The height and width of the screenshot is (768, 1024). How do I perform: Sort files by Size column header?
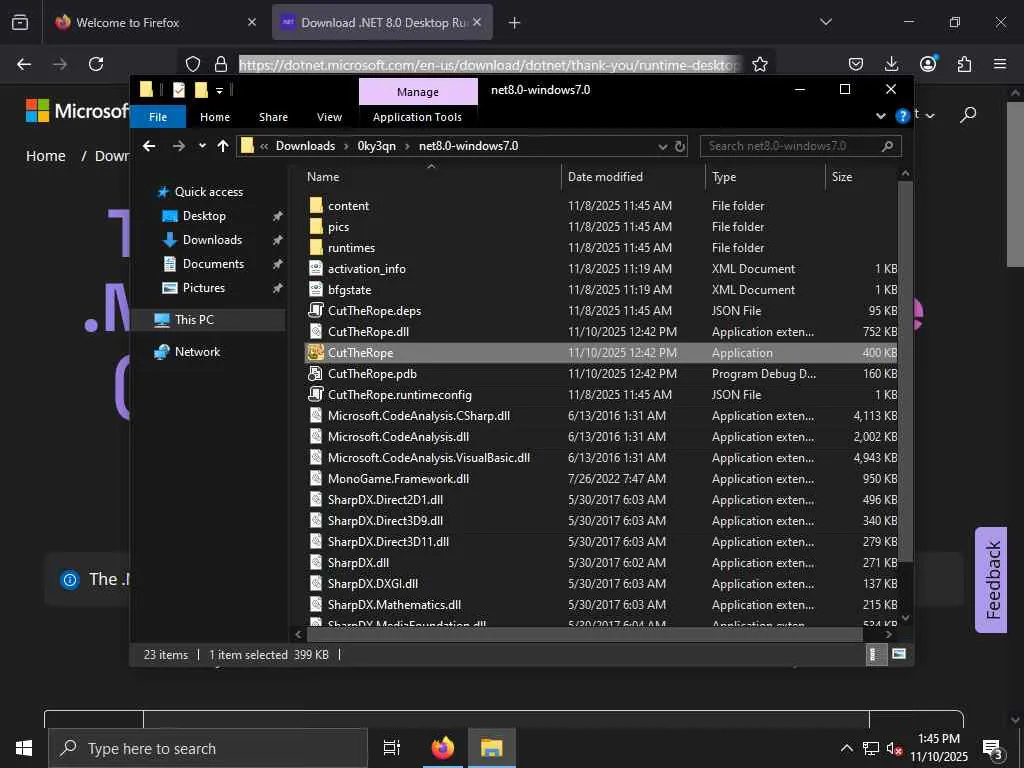click(842, 177)
